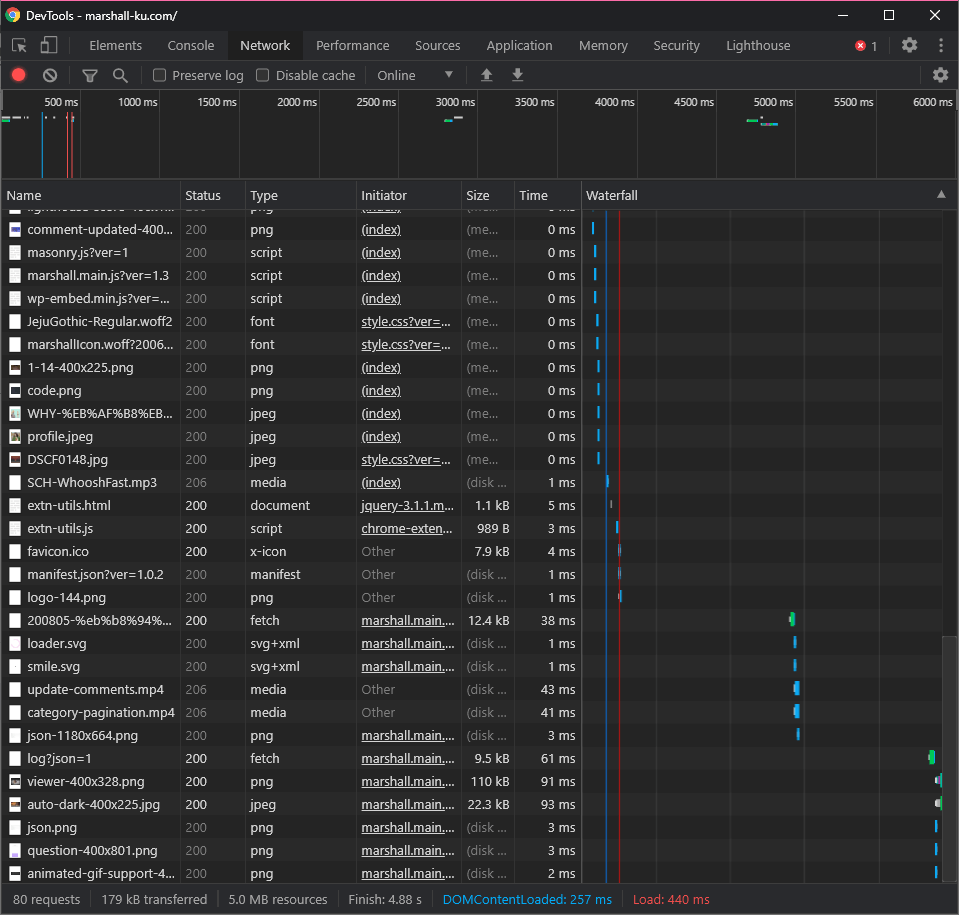Click the 3000 ms mark on the timeline overview
The width and height of the screenshot is (959, 915).
click(x=456, y=102)
